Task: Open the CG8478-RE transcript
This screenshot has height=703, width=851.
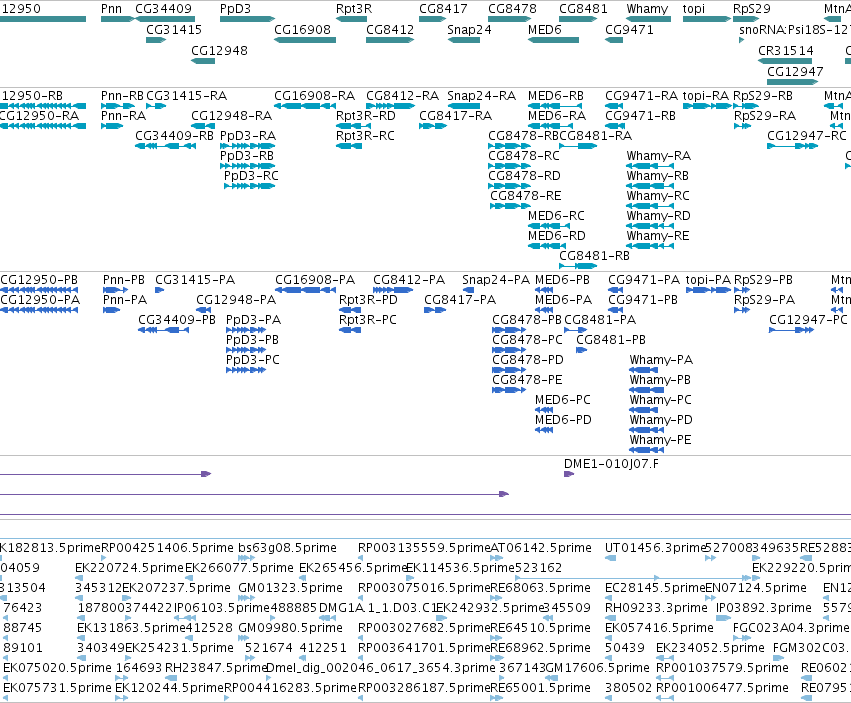Action: pos(510,206)
